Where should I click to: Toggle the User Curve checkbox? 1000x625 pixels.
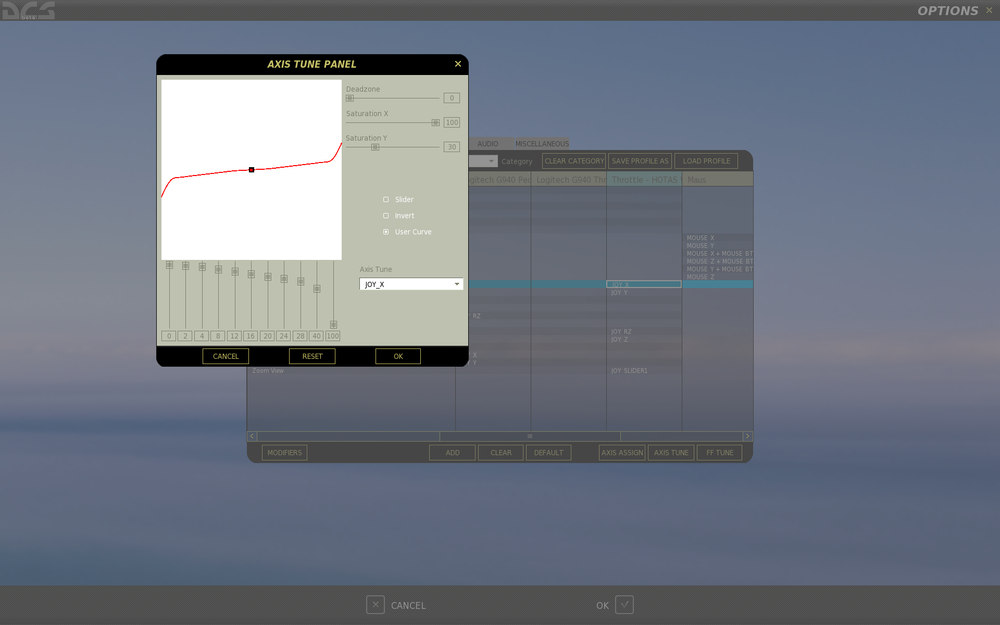pyautogui.click(x=386, y=232)
